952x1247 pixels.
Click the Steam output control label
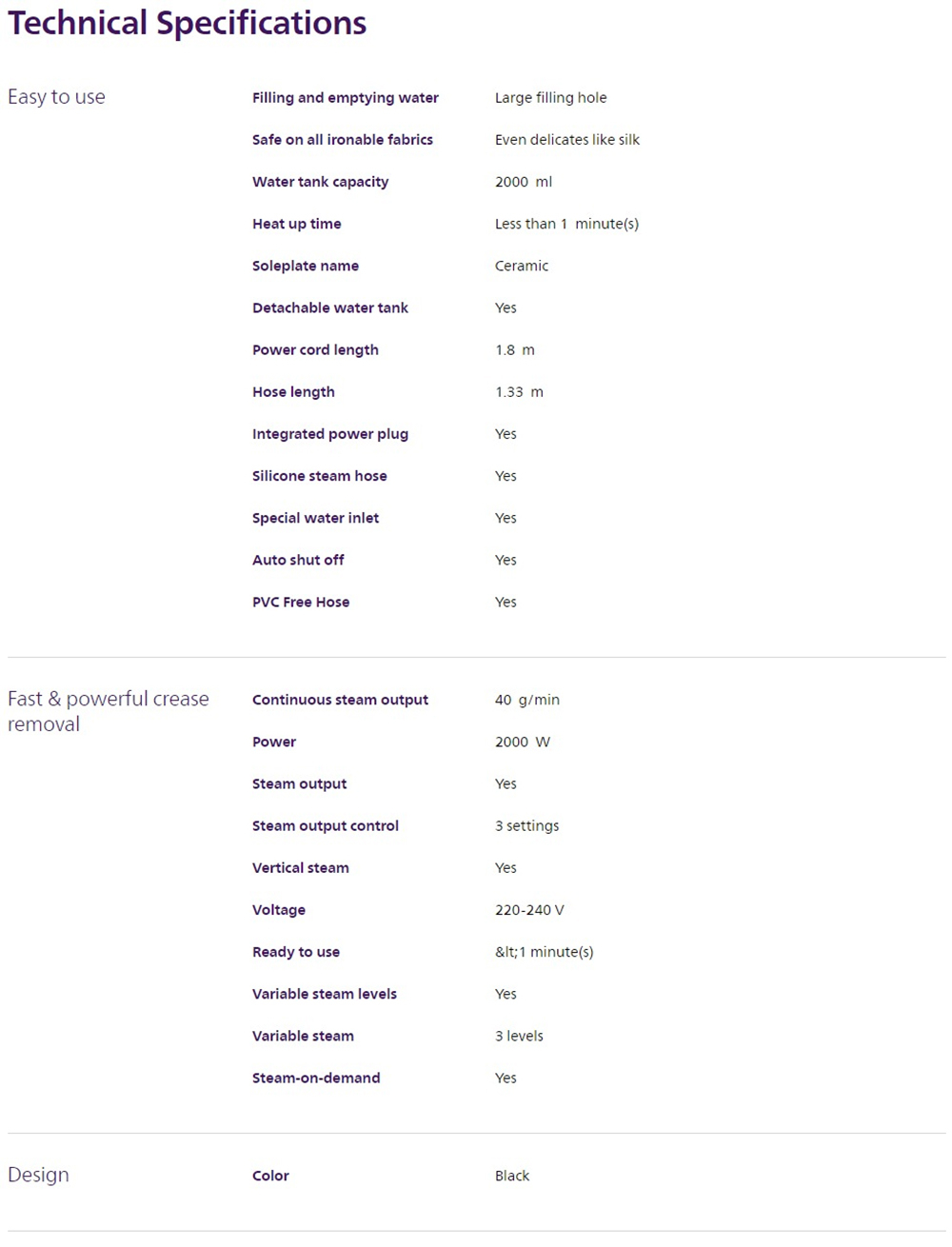pyautogui.click(x=326, y=825)
